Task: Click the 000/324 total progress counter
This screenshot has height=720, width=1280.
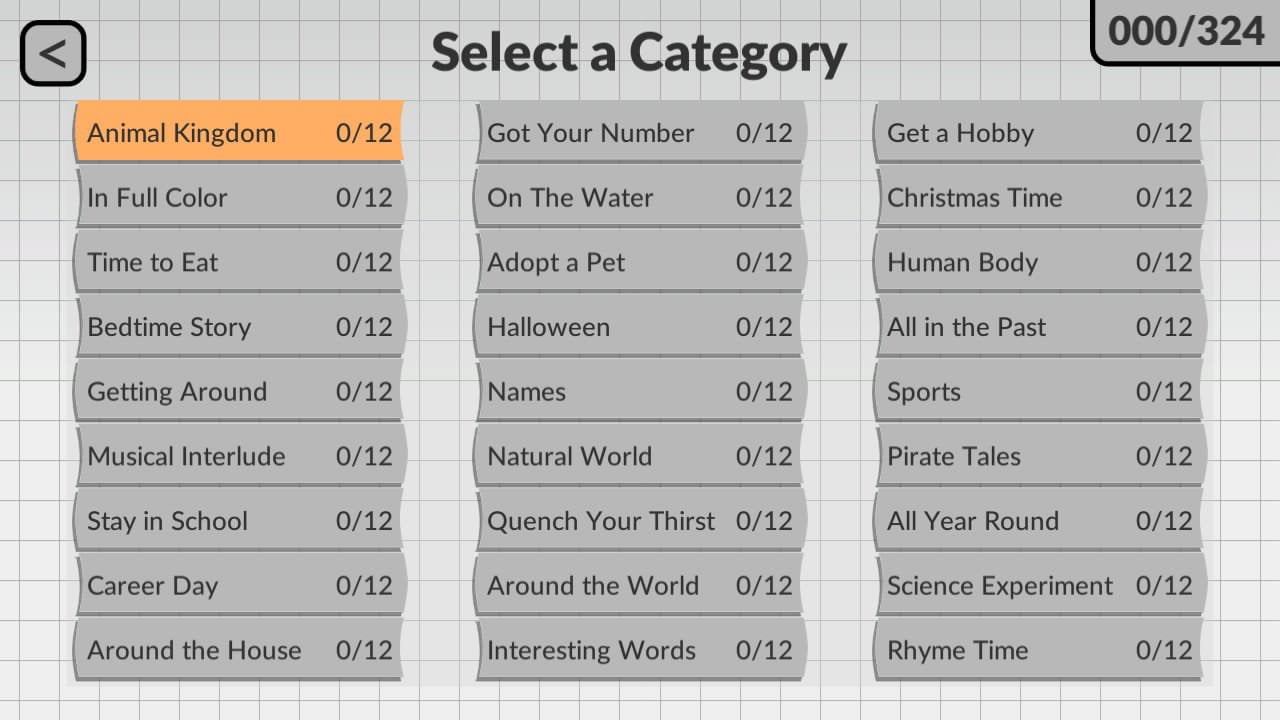Action: (x=1186, y=31)
